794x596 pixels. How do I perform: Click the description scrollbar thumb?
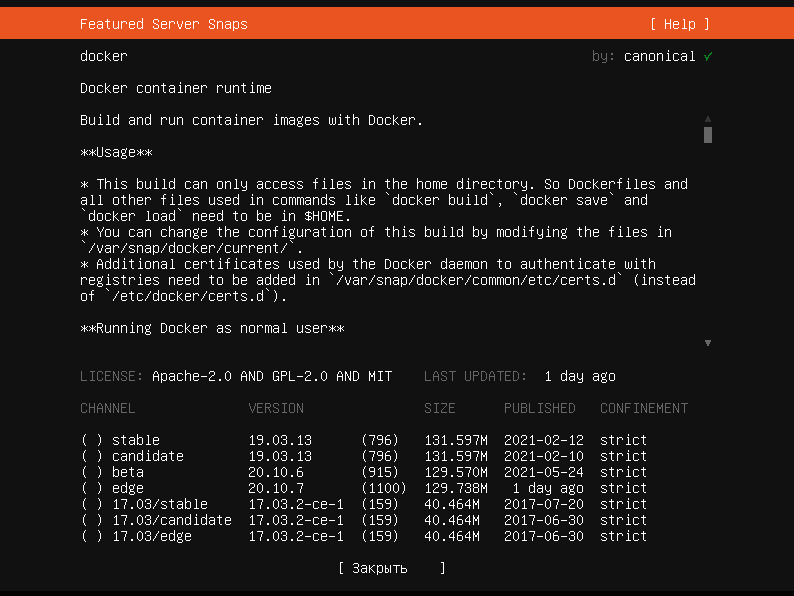coord(708,135)
